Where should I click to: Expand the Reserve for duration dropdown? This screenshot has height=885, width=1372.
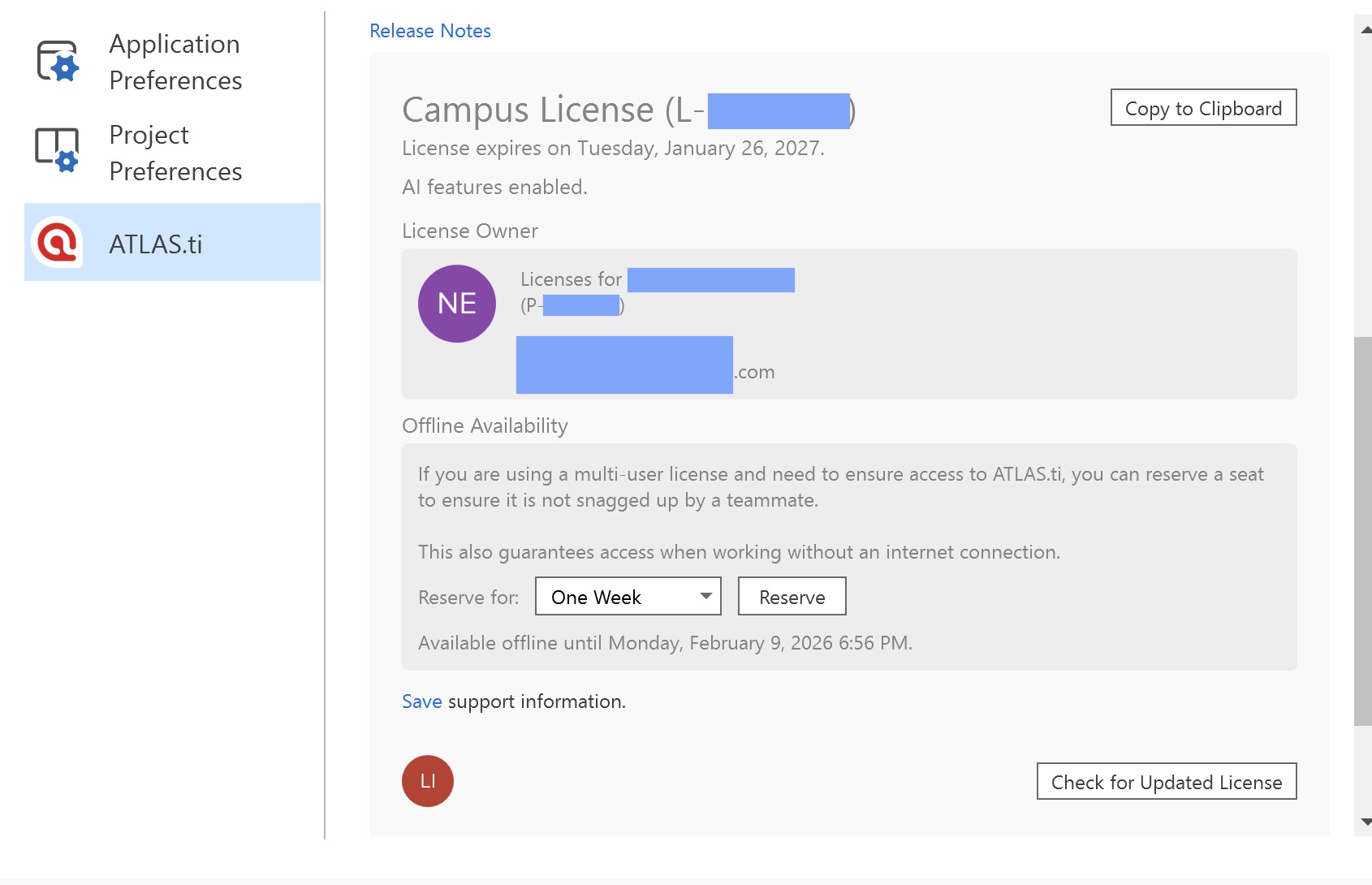[x=628, y=596]
